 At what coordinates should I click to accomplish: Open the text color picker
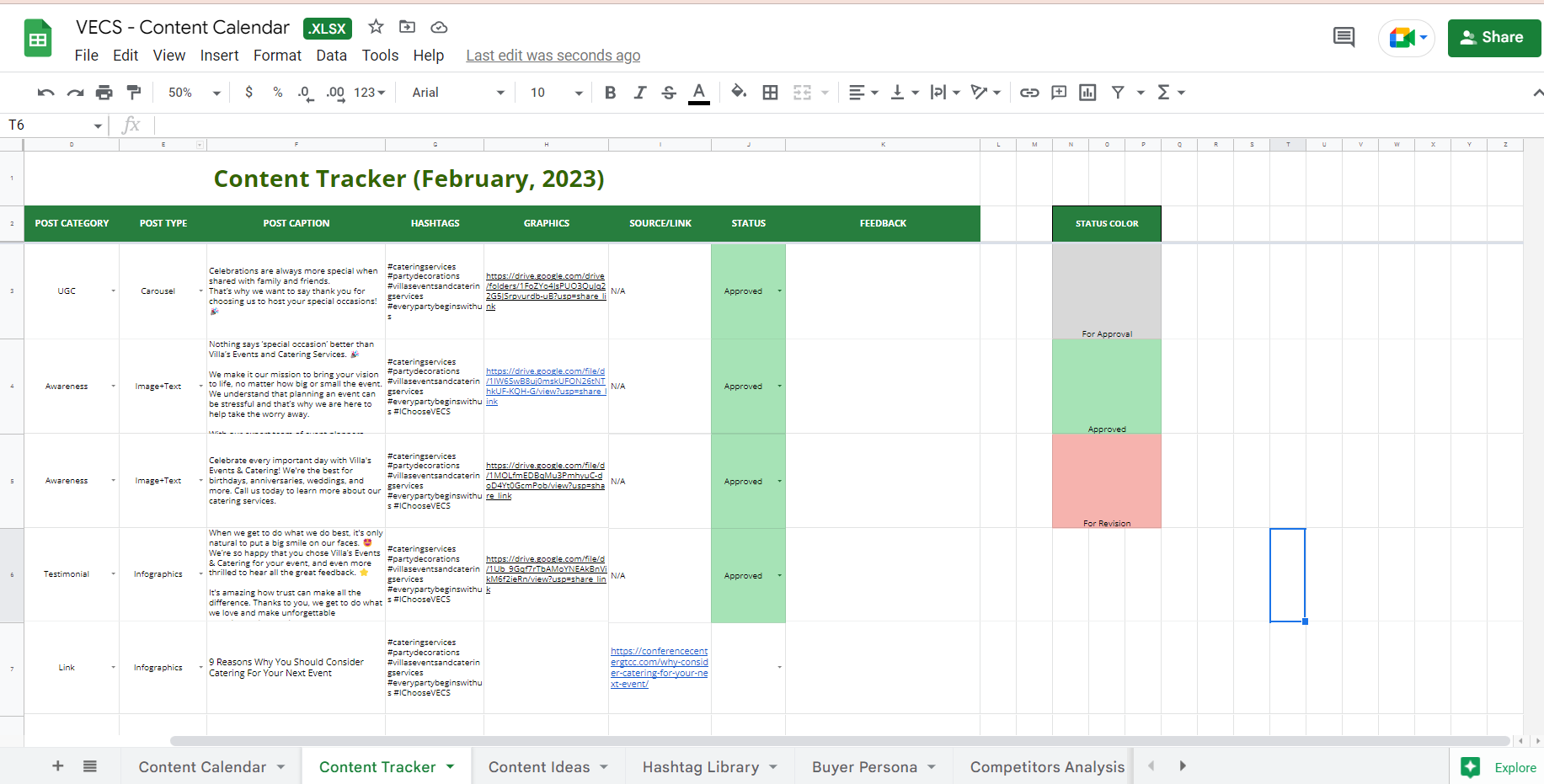pyautogui.click(x=699, y=93)
